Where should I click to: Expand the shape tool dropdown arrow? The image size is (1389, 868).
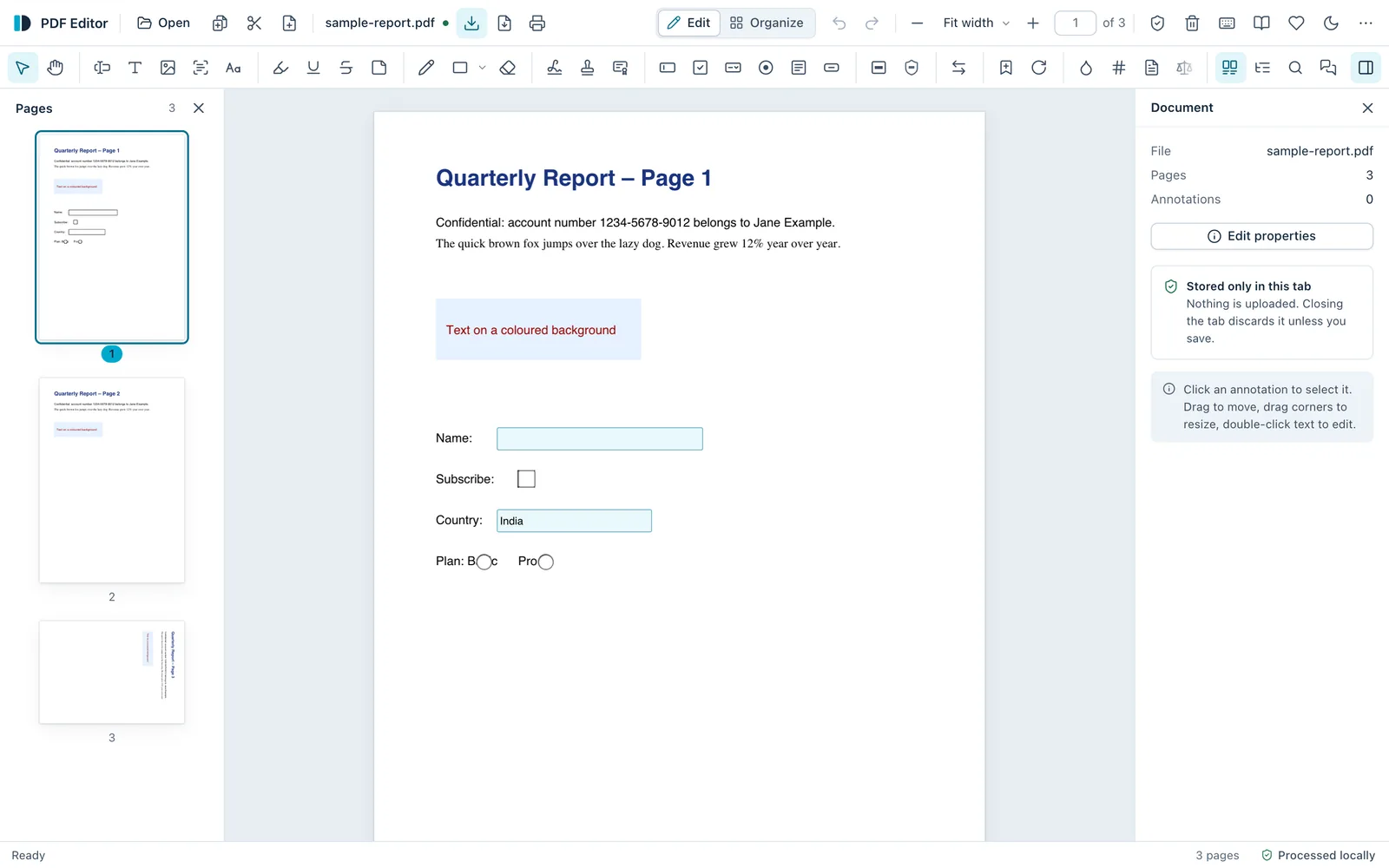pyautogui.click(x=482, y=68)
